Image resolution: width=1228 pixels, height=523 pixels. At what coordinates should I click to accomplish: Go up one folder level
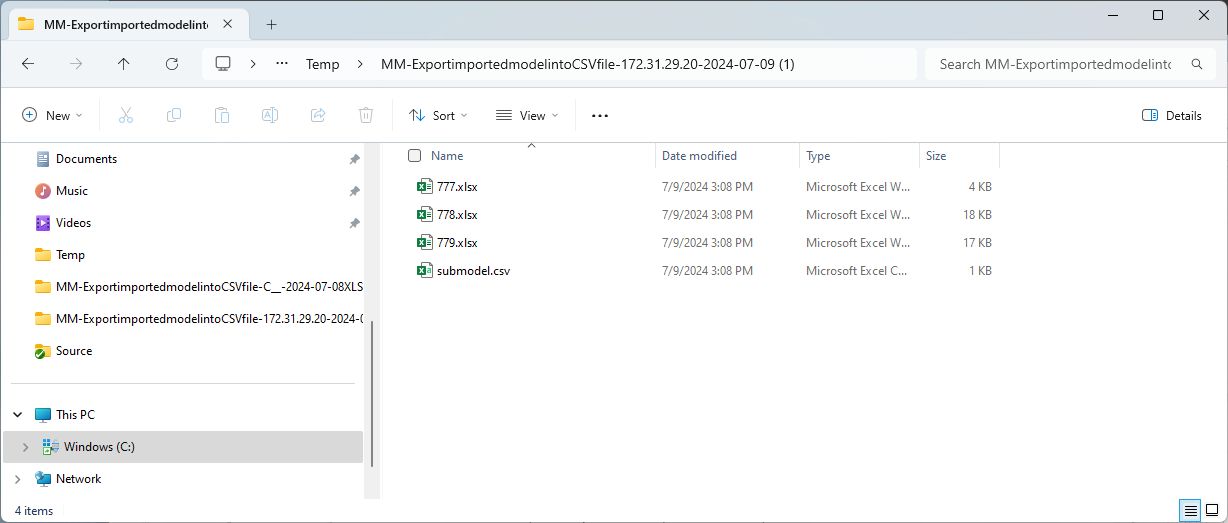click(x=124, y=64)
